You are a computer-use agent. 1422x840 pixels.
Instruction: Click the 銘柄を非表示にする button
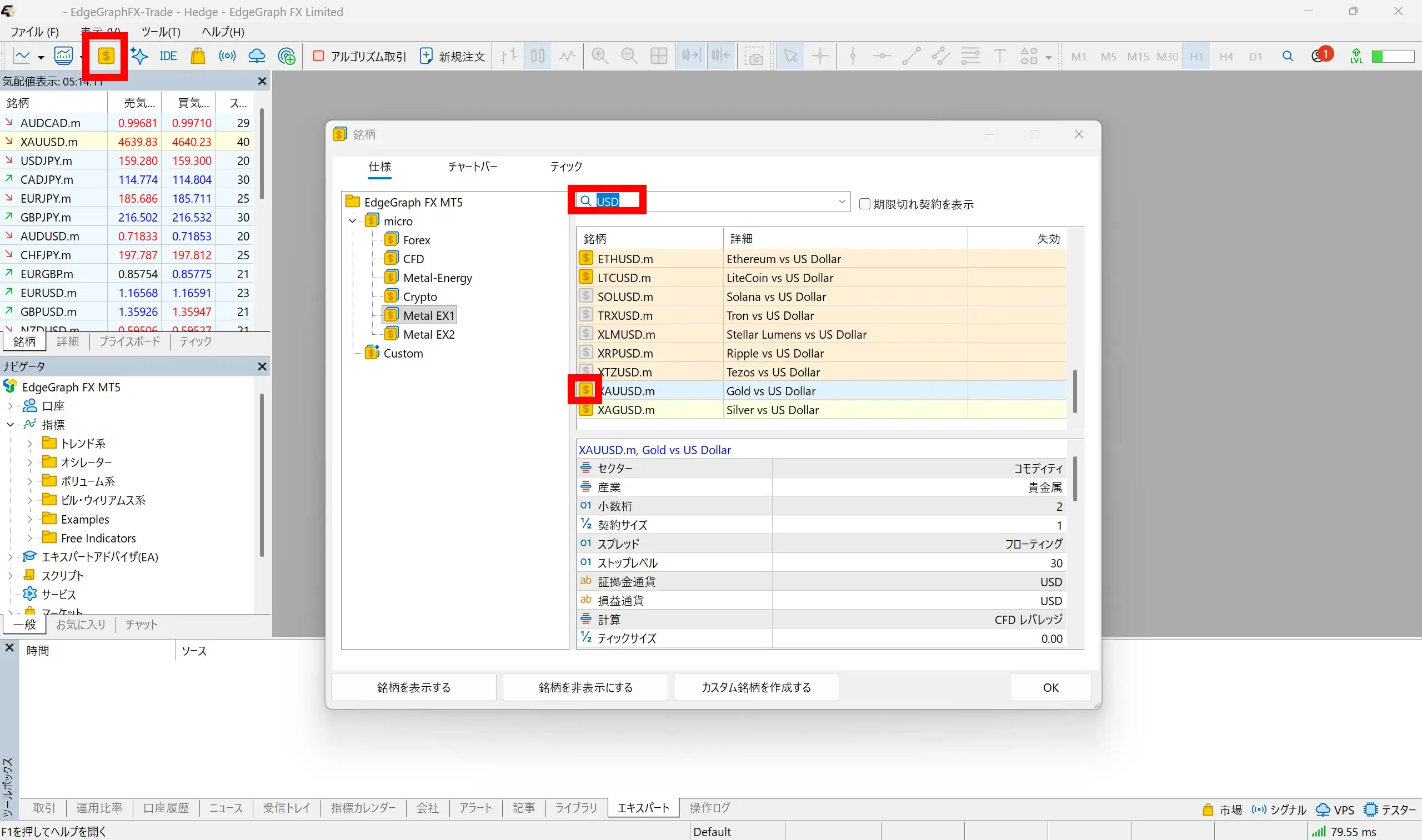[x=585, y=687]
